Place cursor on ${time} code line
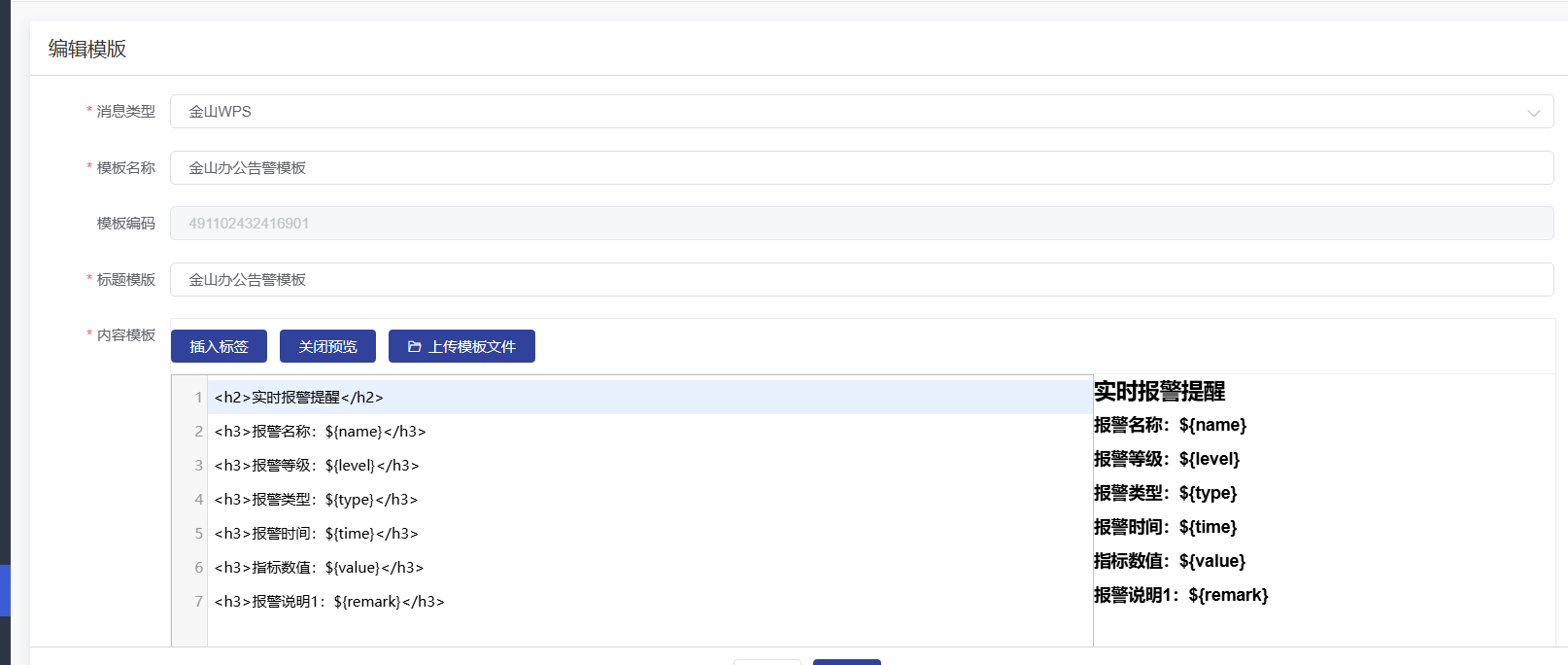 tap(317, 534)
